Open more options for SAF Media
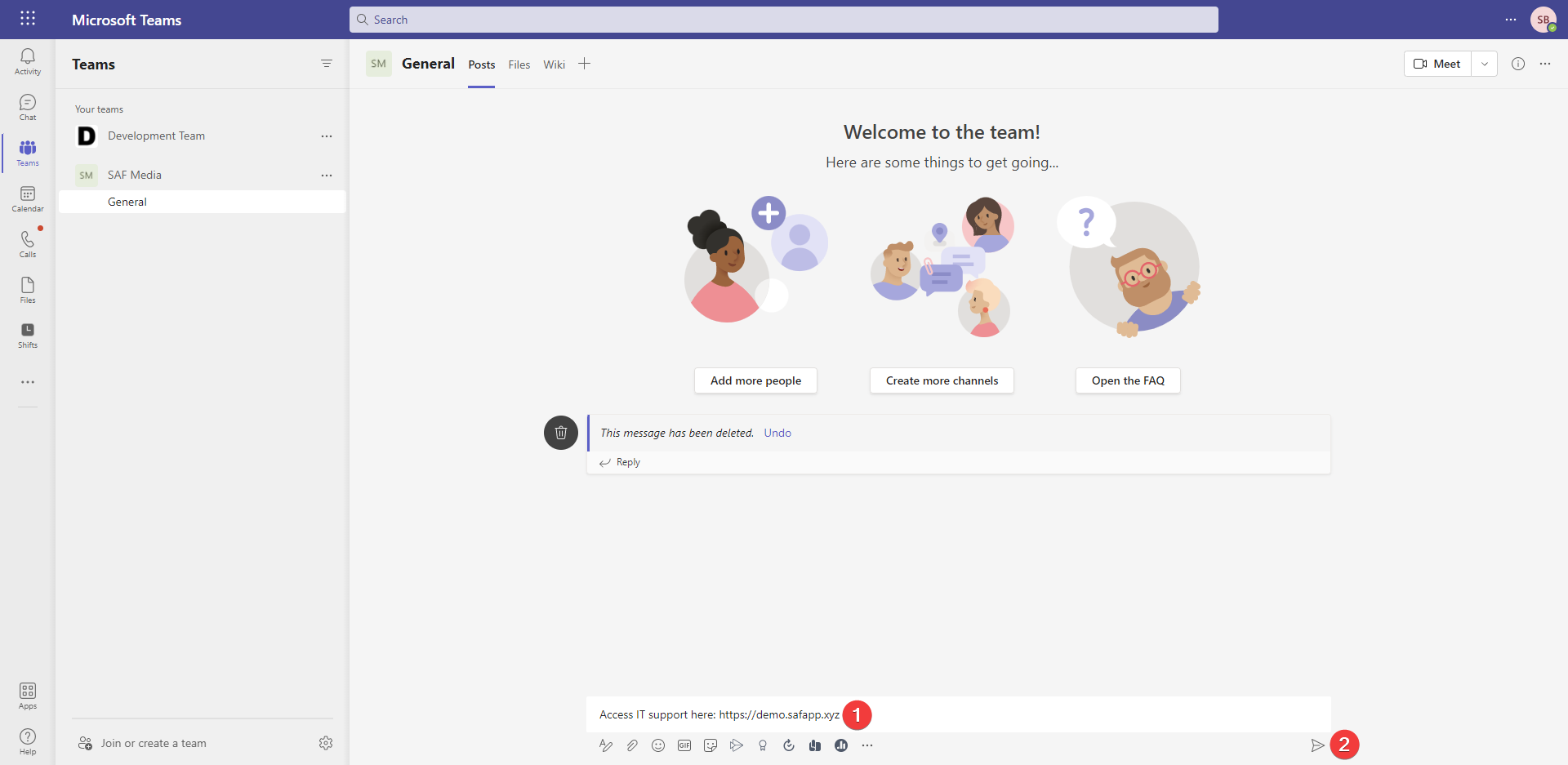This screenshot has width=1568, height=765. point(327,176)
